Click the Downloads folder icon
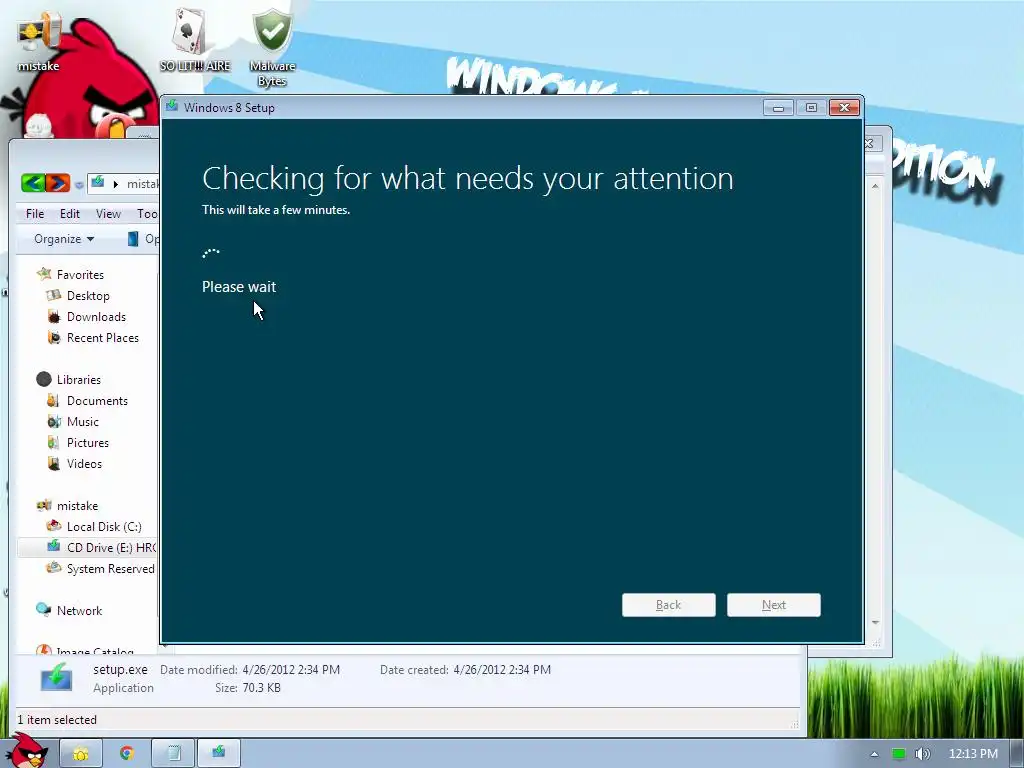Screen dimensions: 1024x768 click(x=54, y=317)
